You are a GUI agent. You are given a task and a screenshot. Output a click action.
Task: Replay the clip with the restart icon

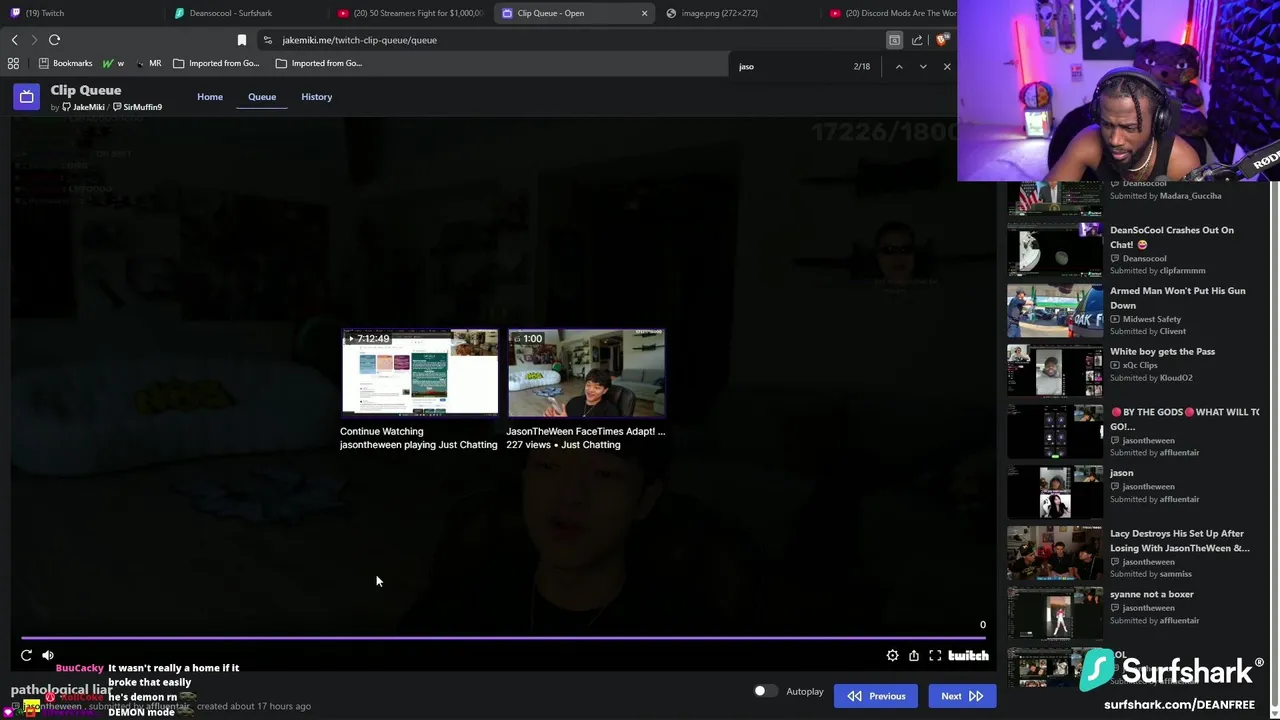(x=26, y=656)
